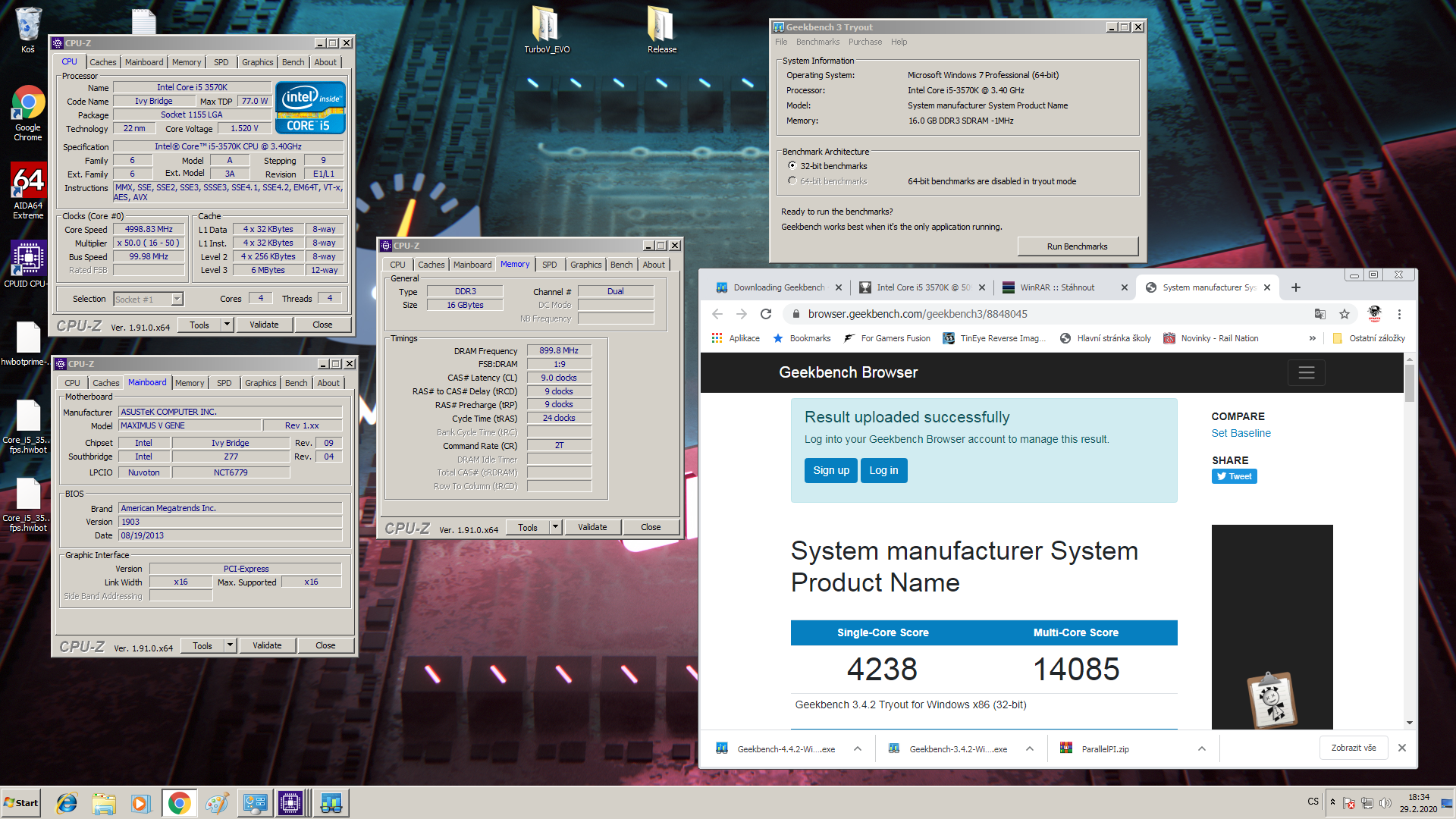Click Log in on the Geekbench Browser page
1456x819 pixels.
(883, 470)
